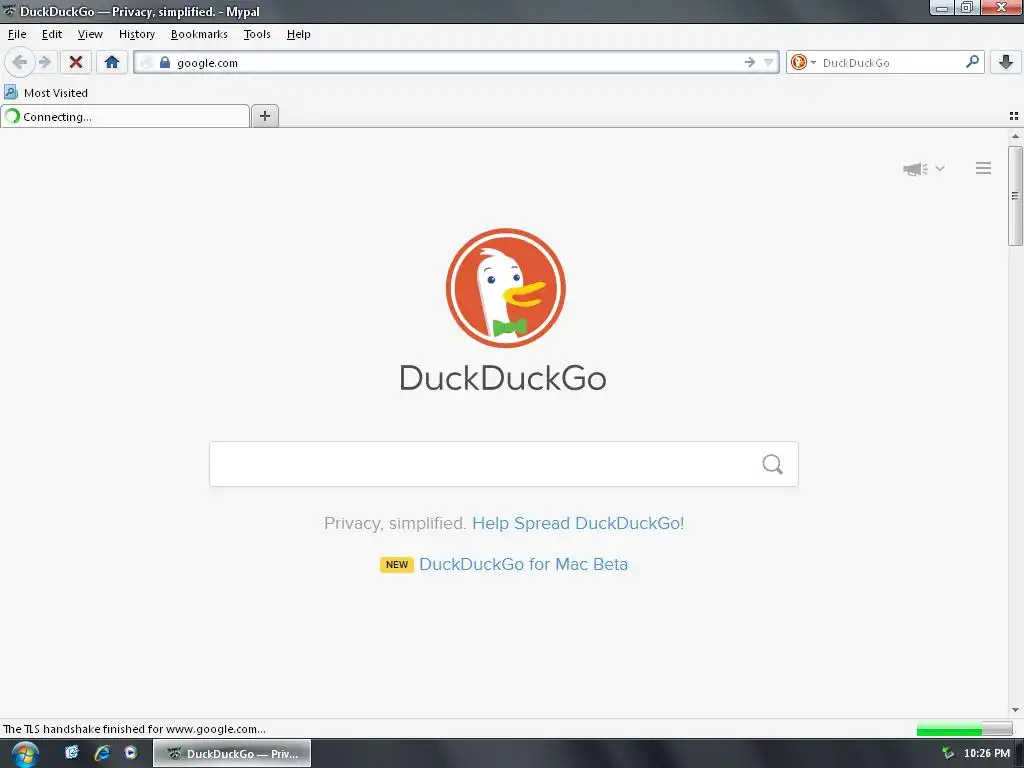Screen dimensions: 1024x768
Task: Open the View menu
Action: click(x=90, y=35)
